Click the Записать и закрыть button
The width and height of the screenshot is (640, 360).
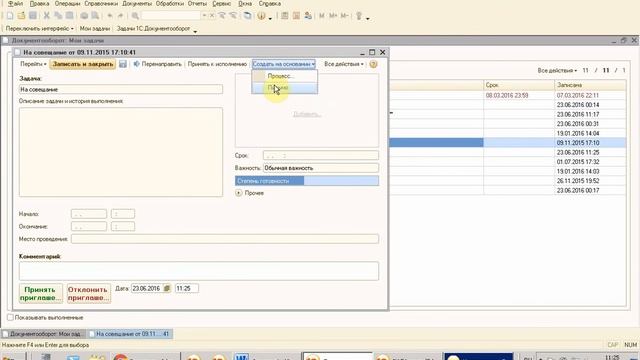pyautogui.click(x=83, y=64)
